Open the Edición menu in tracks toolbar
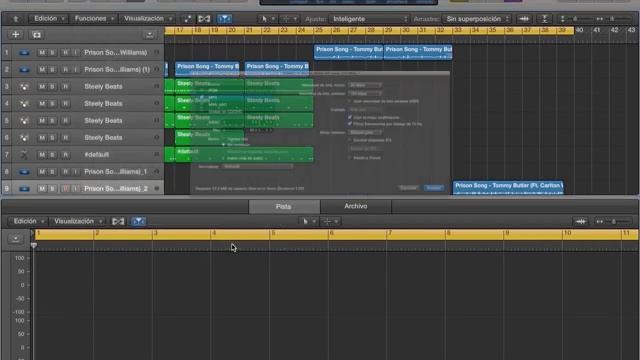Viewport: 640px width, 360px height. pyautogui.click(x=49, y=19)
